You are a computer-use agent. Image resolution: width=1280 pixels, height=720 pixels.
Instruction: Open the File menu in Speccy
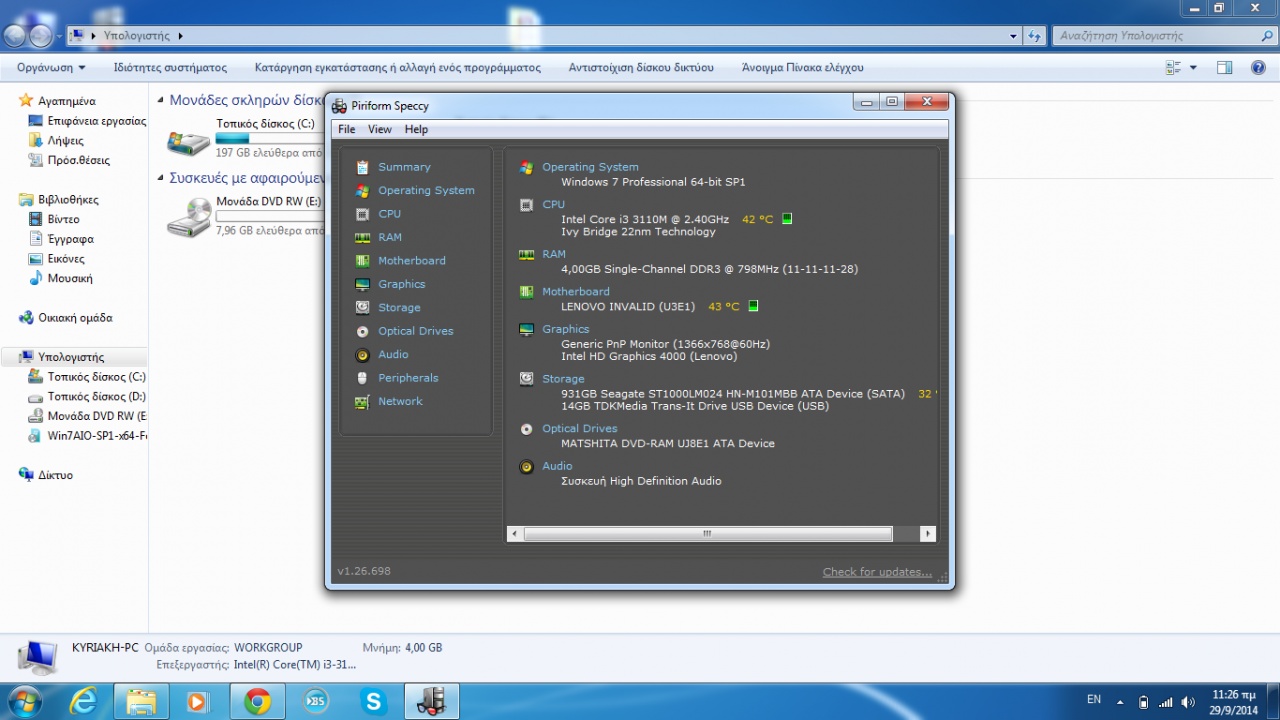tap(347, 129)
